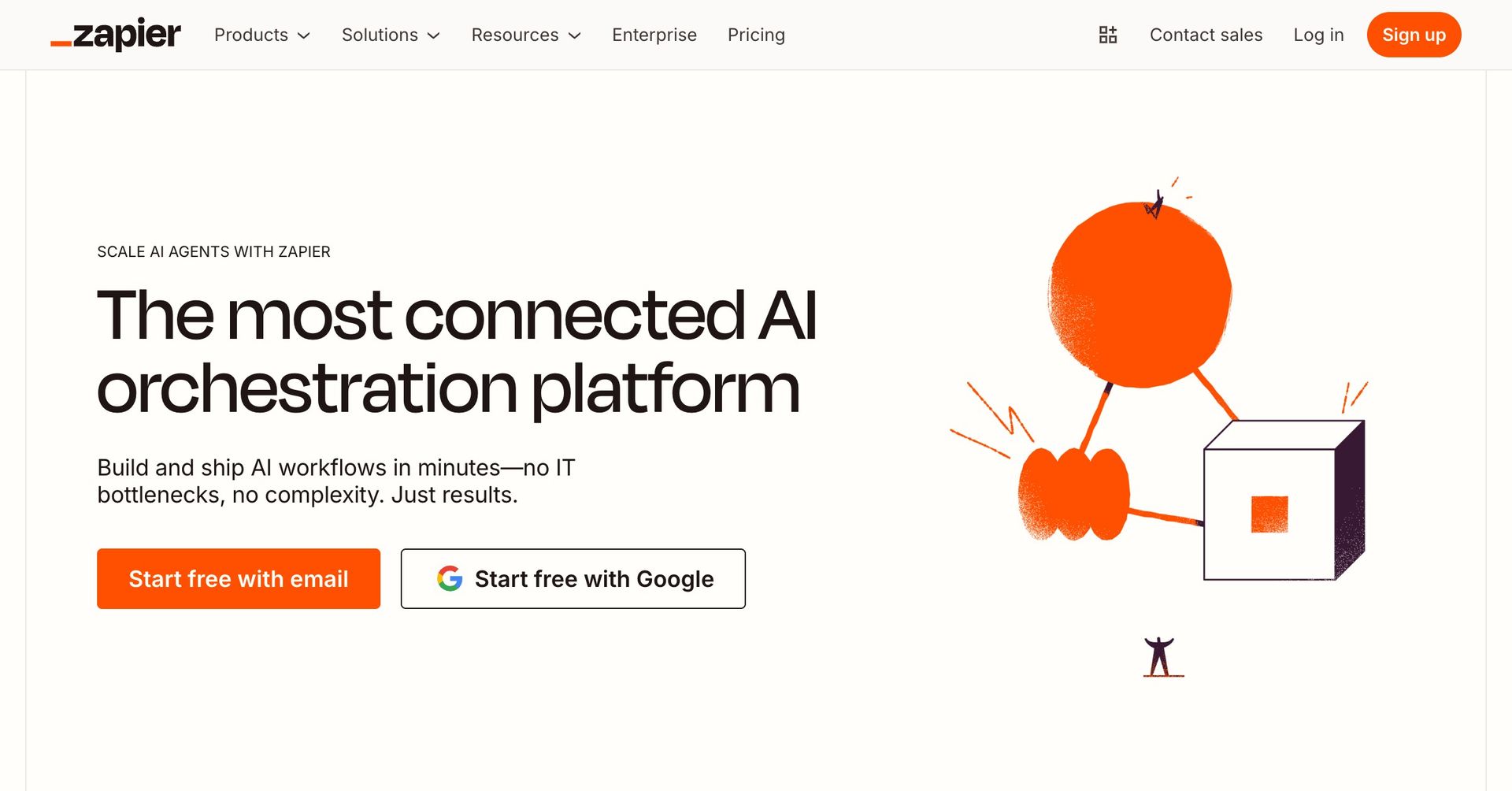
Task: Click the standing figure below the cube
Action: [1158, 655]
